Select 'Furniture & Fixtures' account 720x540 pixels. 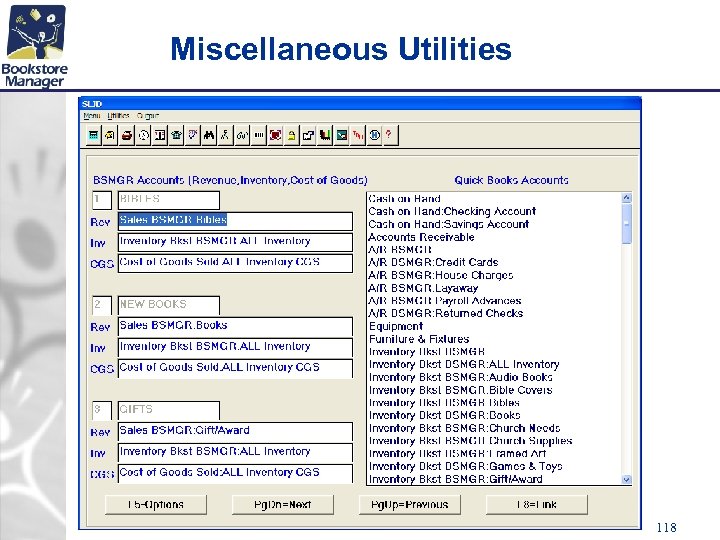click(419, 339)
